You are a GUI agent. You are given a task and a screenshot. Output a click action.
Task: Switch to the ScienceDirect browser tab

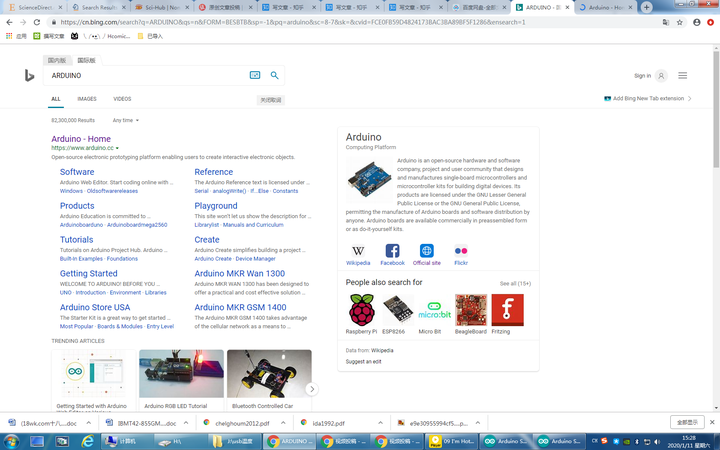click(35, 7)
